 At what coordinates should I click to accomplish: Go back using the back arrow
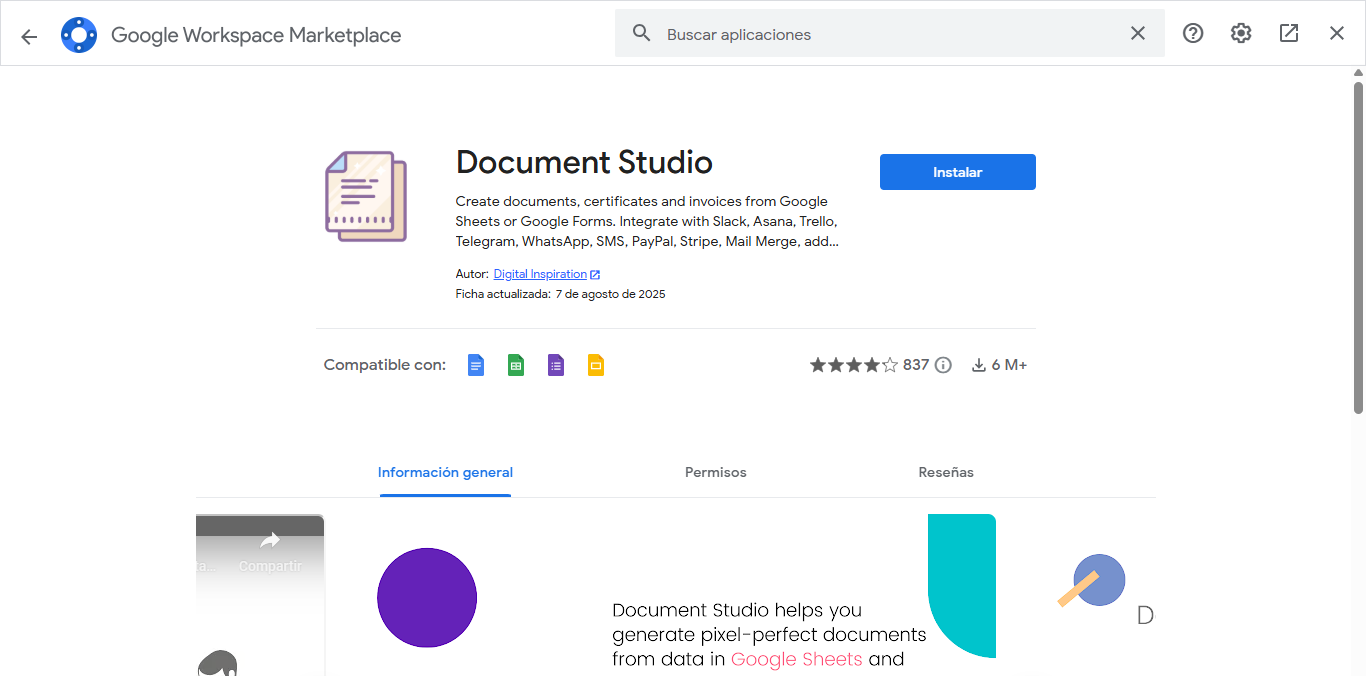pyautogui.click(x=28, y=35)
